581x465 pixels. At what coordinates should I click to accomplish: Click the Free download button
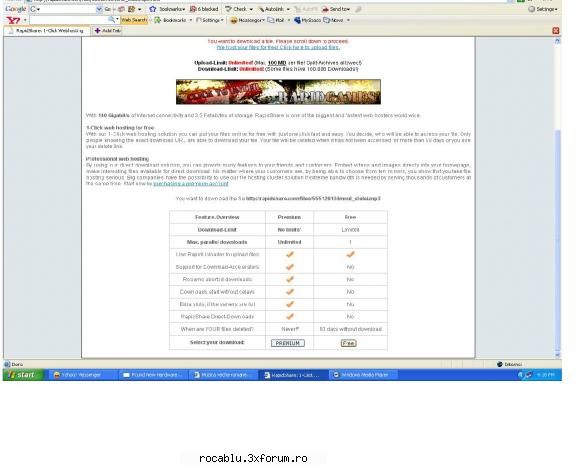pos(348,343)
